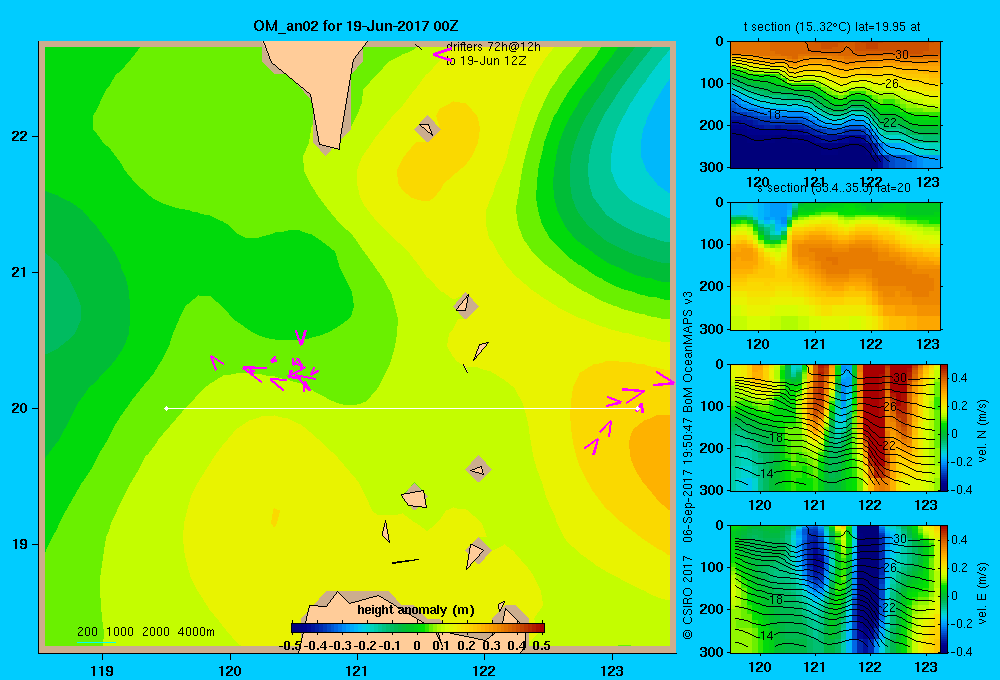Click the white dot at the section line's western end
The width and height of the screenshot is (1000, 680).
click(166, 408)
